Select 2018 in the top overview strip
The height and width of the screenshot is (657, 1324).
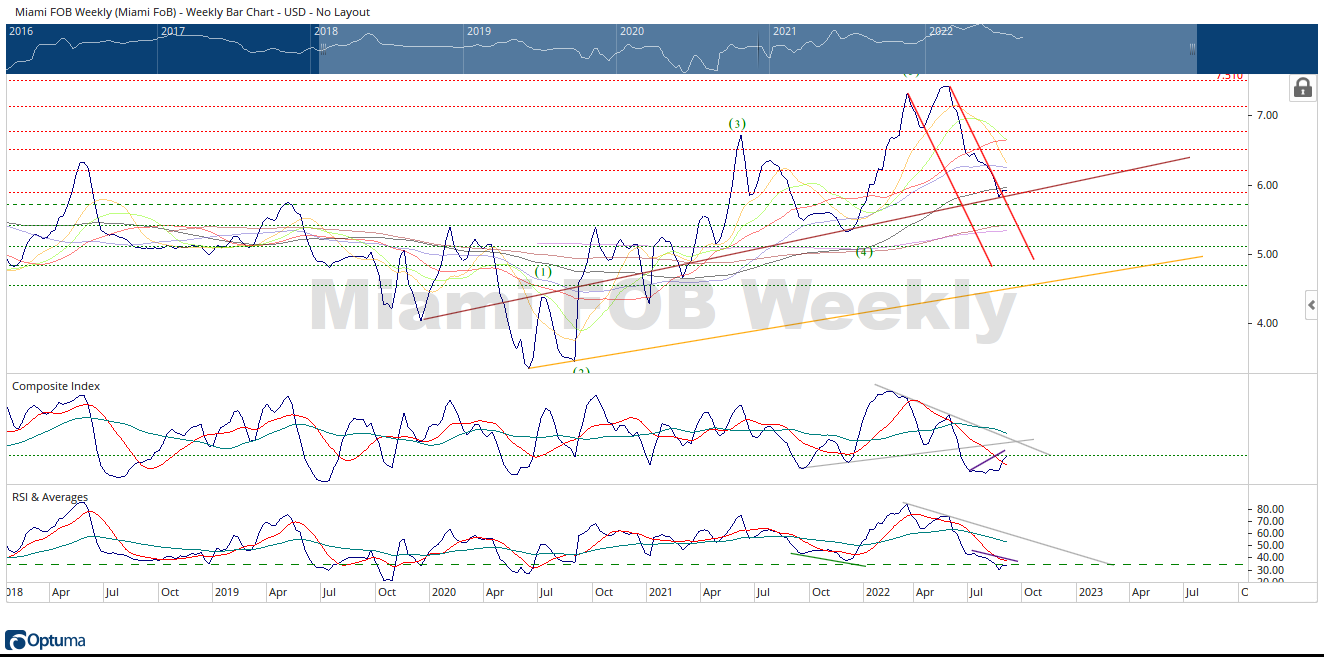(x=326, y=31)
